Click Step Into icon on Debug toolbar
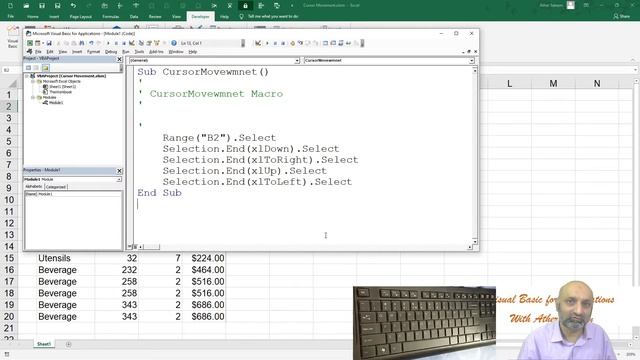 click(x=300, y=43)
